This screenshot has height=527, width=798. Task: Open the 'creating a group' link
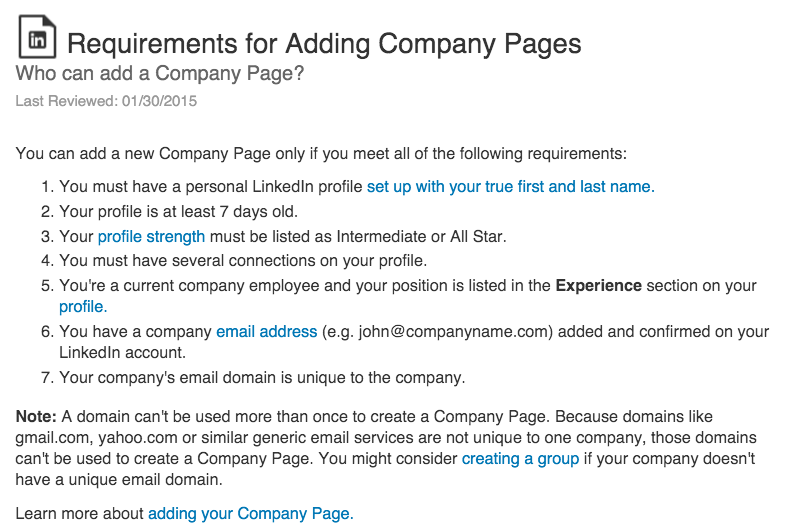520,459
